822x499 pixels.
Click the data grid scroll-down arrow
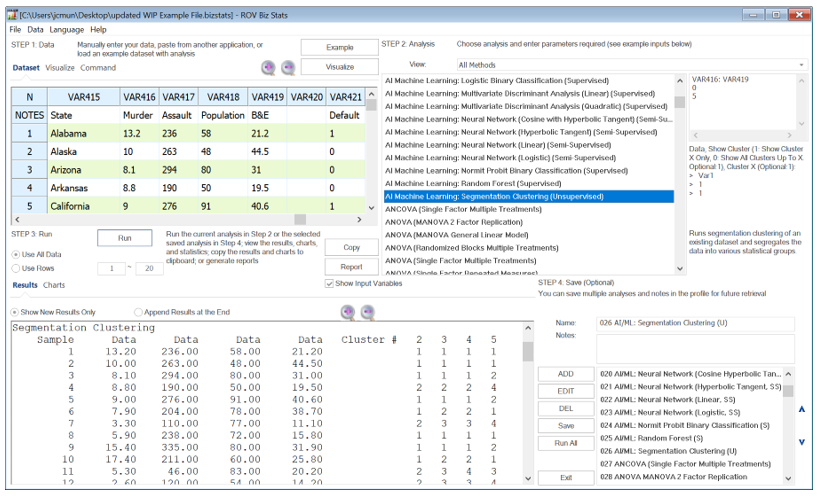tap(372, 208)
